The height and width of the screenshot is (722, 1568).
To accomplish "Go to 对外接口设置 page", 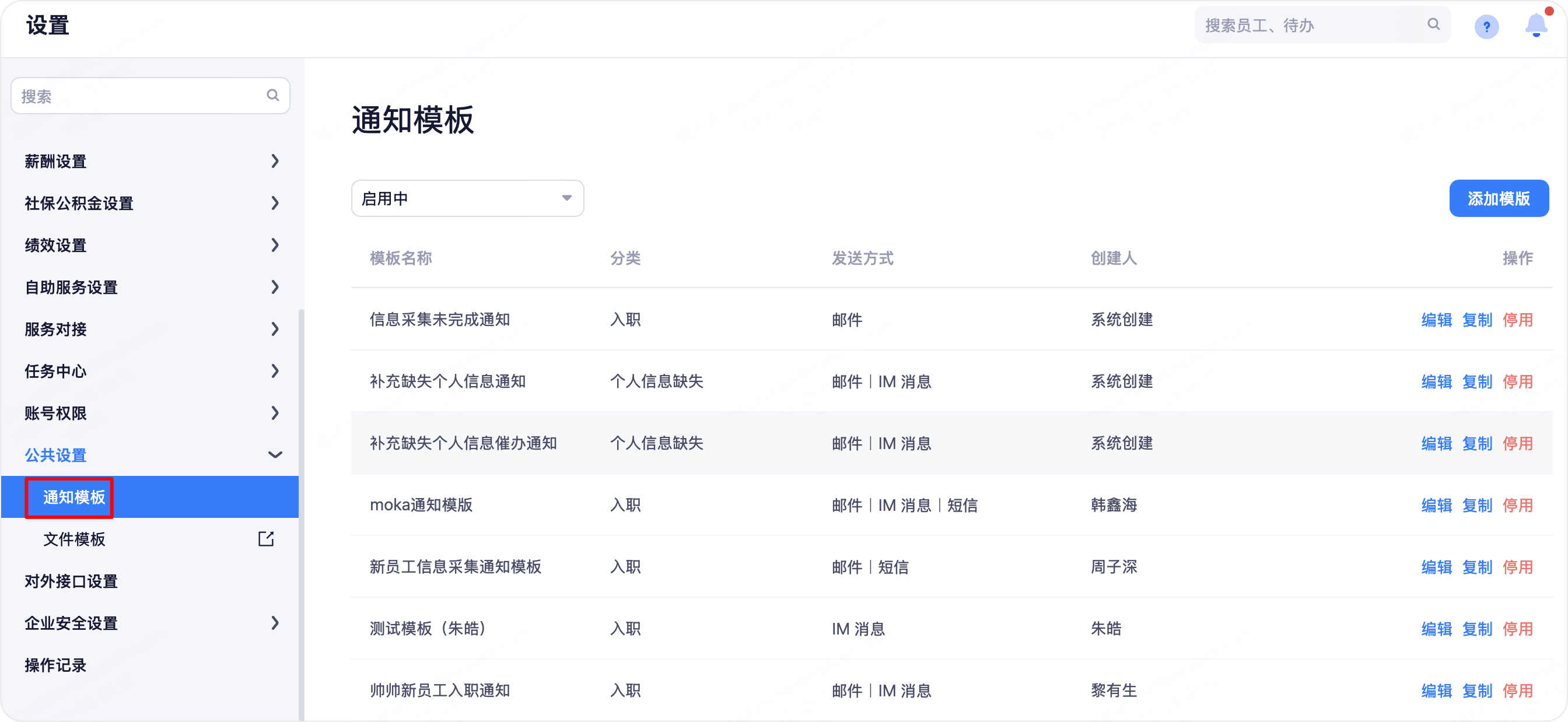I will [71, 581].
